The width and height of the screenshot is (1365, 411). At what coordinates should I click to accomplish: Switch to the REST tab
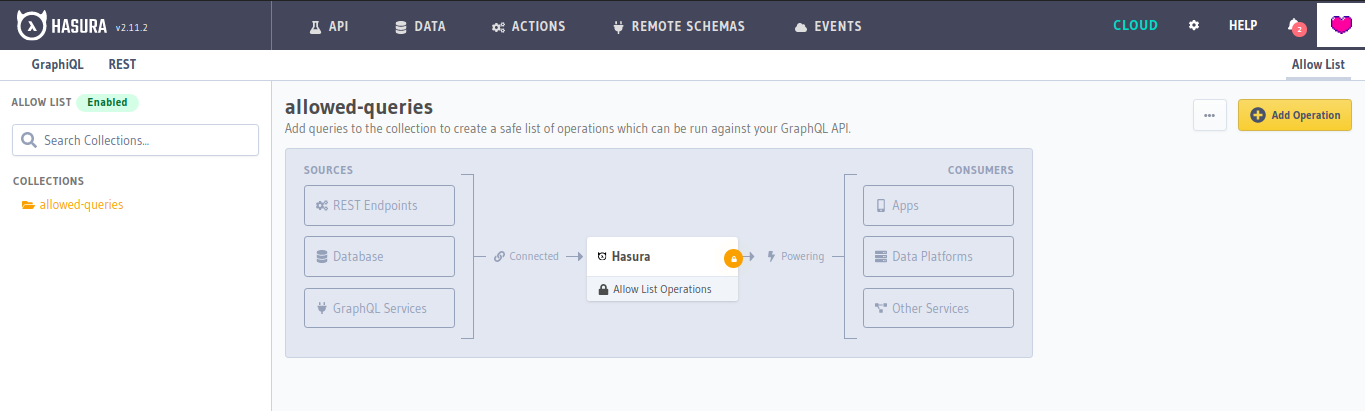[x=122, y=64]
